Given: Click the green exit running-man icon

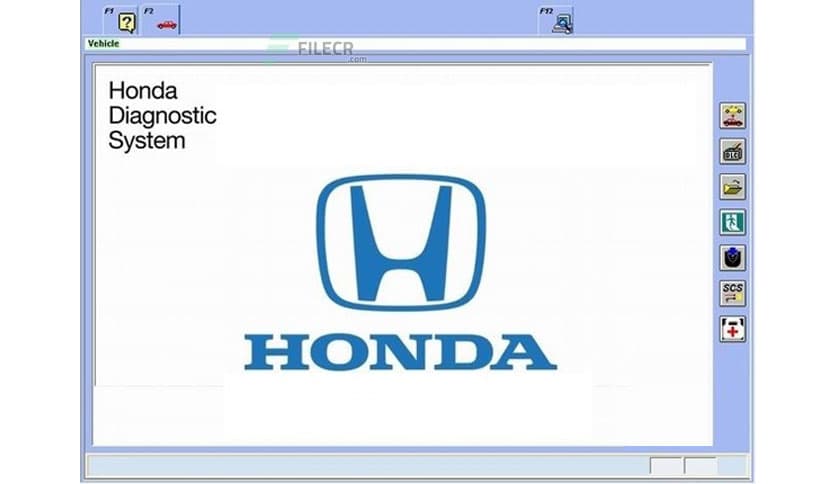Looking at the screenshot, I should [x=733, y=222].
